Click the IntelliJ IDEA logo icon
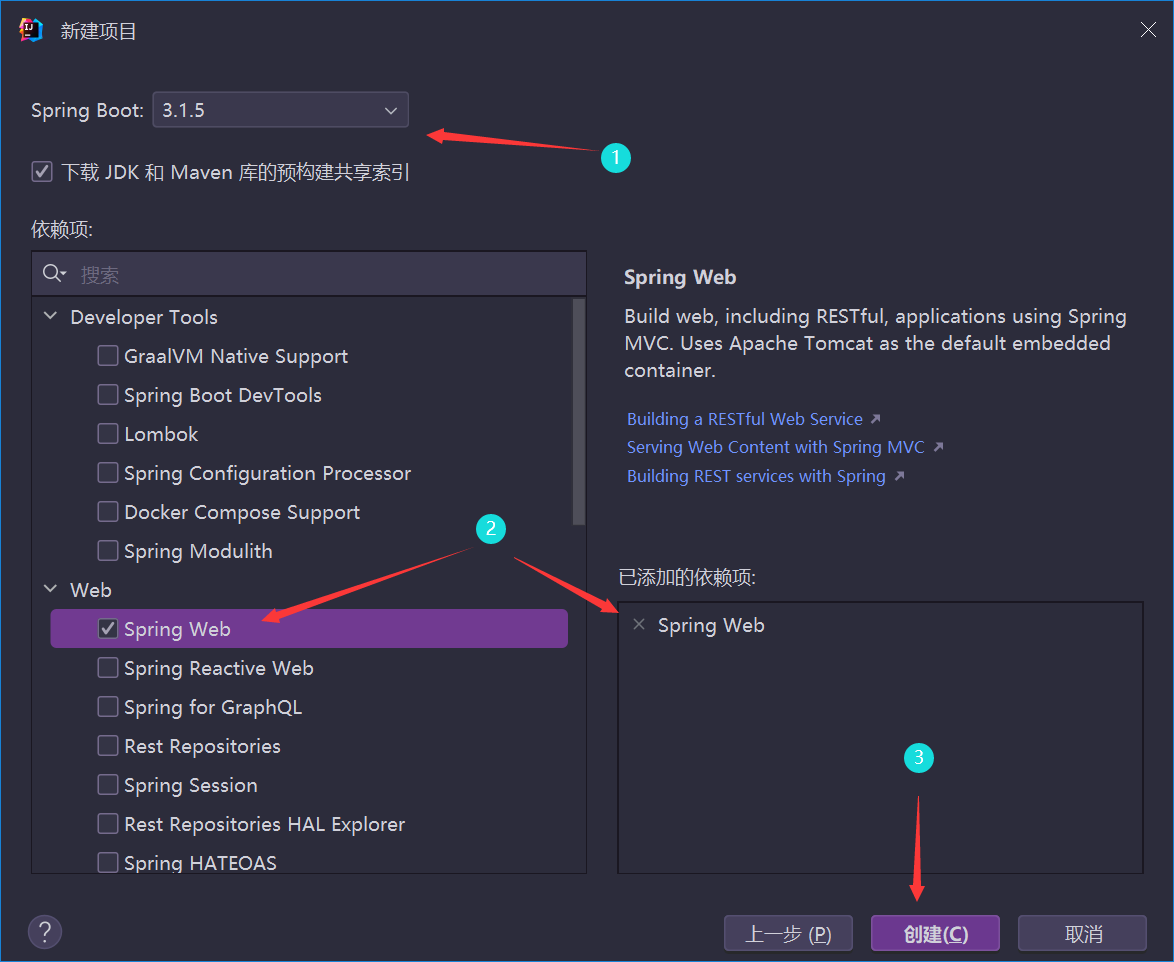This screenshot has width=1174, height=962. pos(31,30)
